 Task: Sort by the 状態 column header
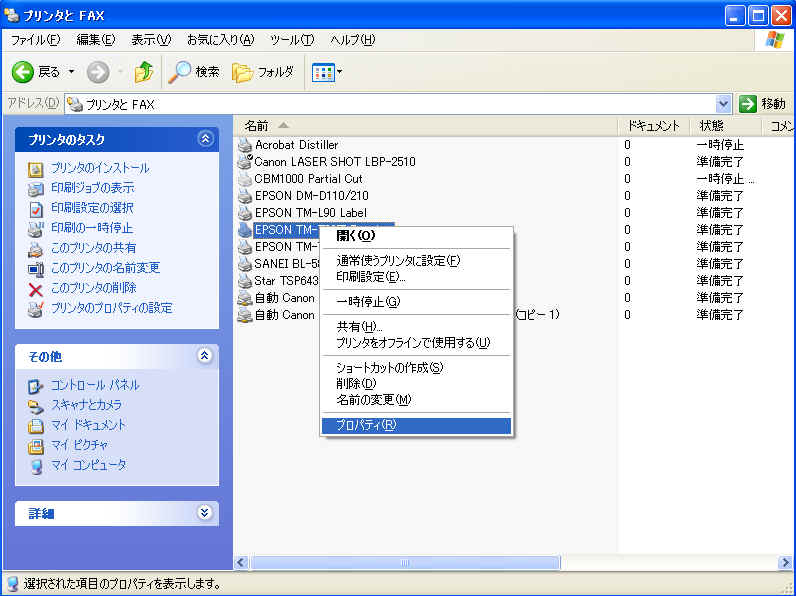[725, 126]
